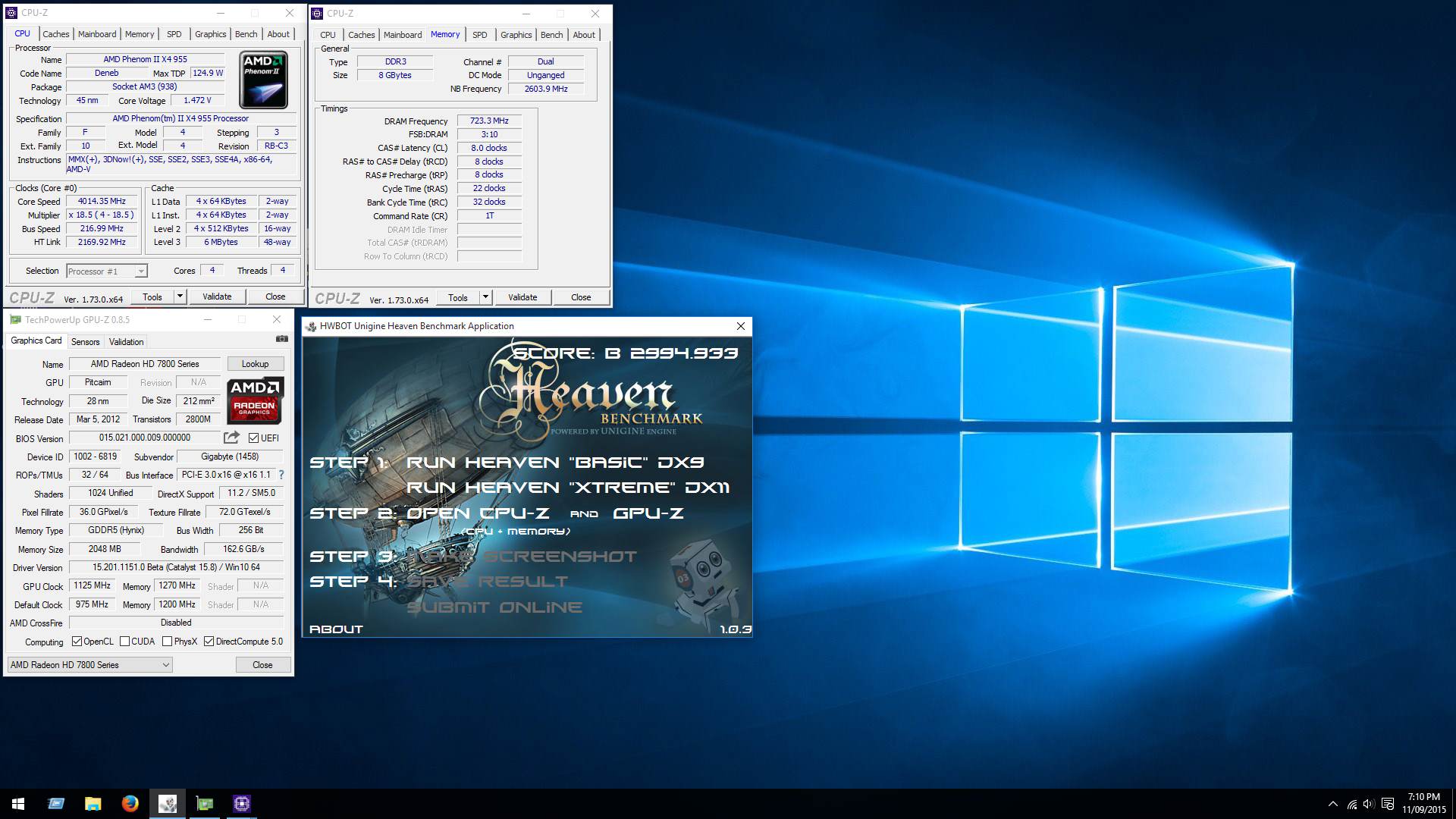Screen dimensions: 1456x819
Task: Click Core Speed value 4014.35 MHz
Action: tap(102, 201)
